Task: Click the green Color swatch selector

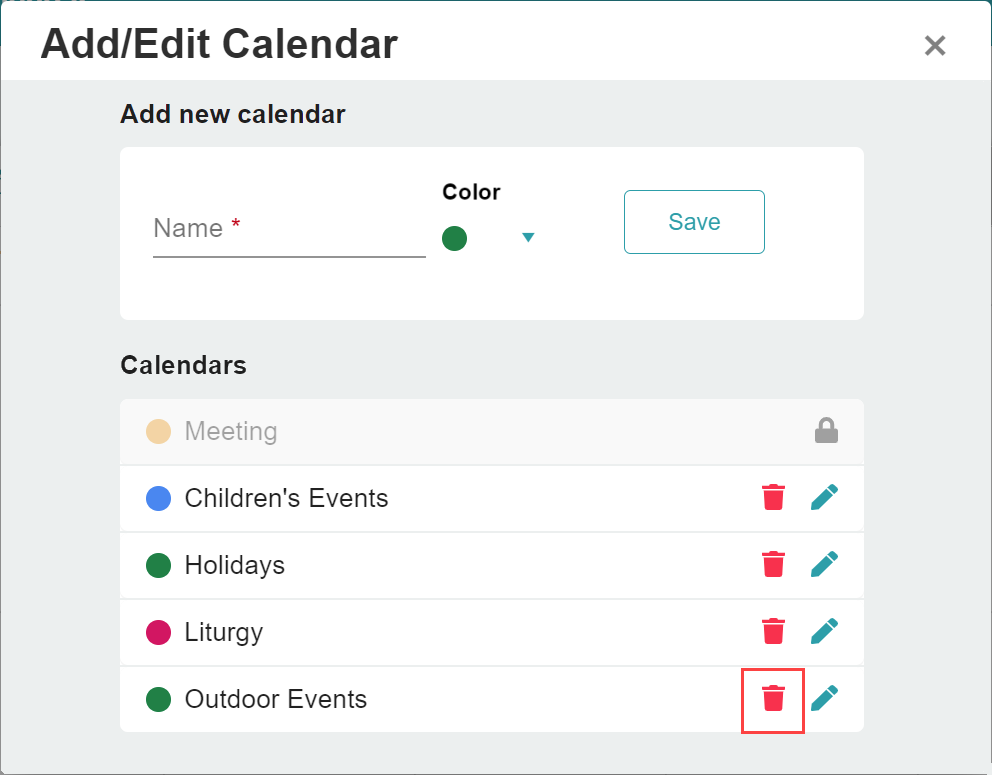Action: [x=455, y=238]
